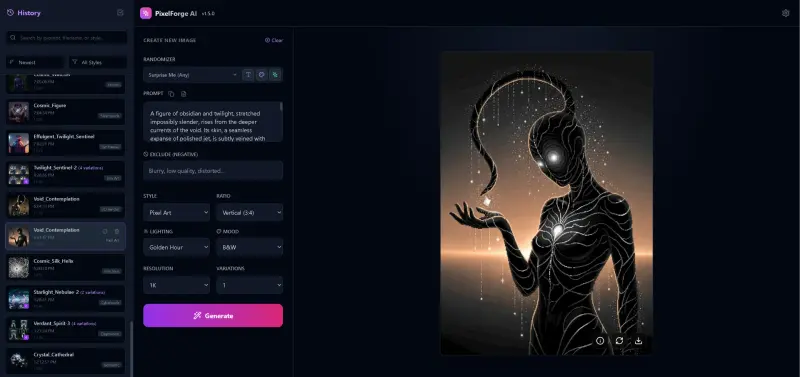
Task: Click the History sidebar scrollbar
Action: pos(132,348)
